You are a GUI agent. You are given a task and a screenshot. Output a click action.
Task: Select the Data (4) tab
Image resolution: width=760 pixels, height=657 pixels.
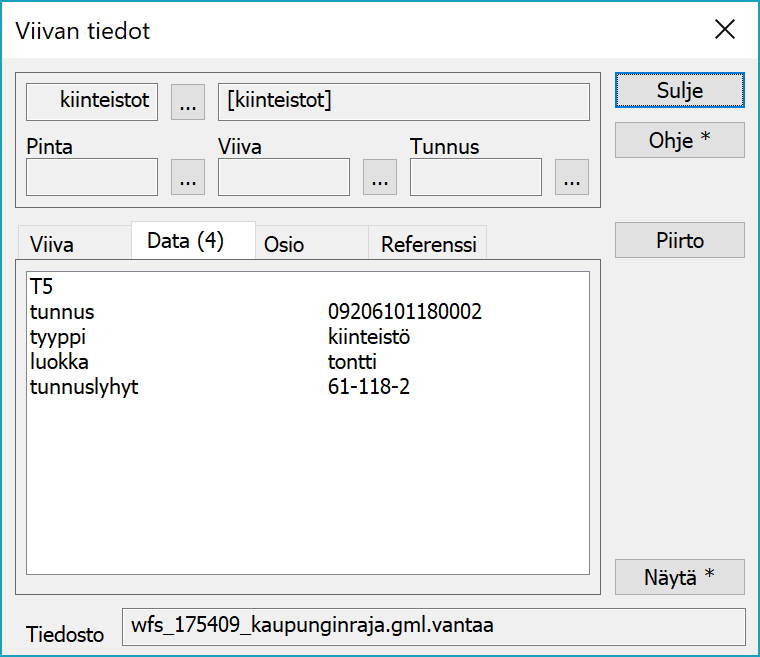[185, 241]
